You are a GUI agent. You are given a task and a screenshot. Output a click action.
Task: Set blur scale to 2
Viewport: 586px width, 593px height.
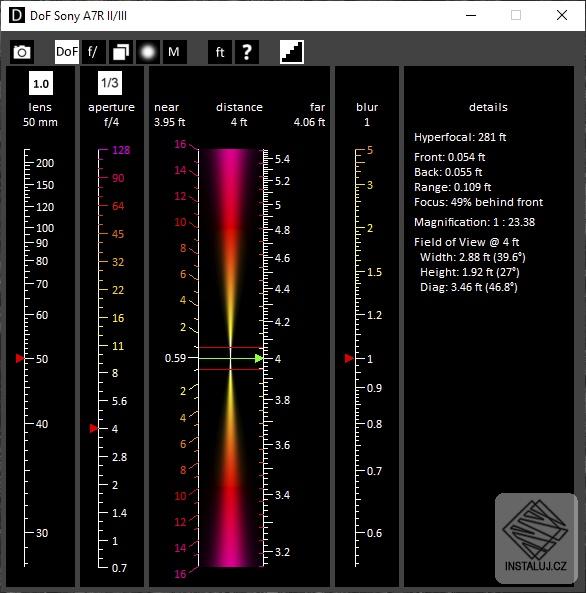[370, 228]
